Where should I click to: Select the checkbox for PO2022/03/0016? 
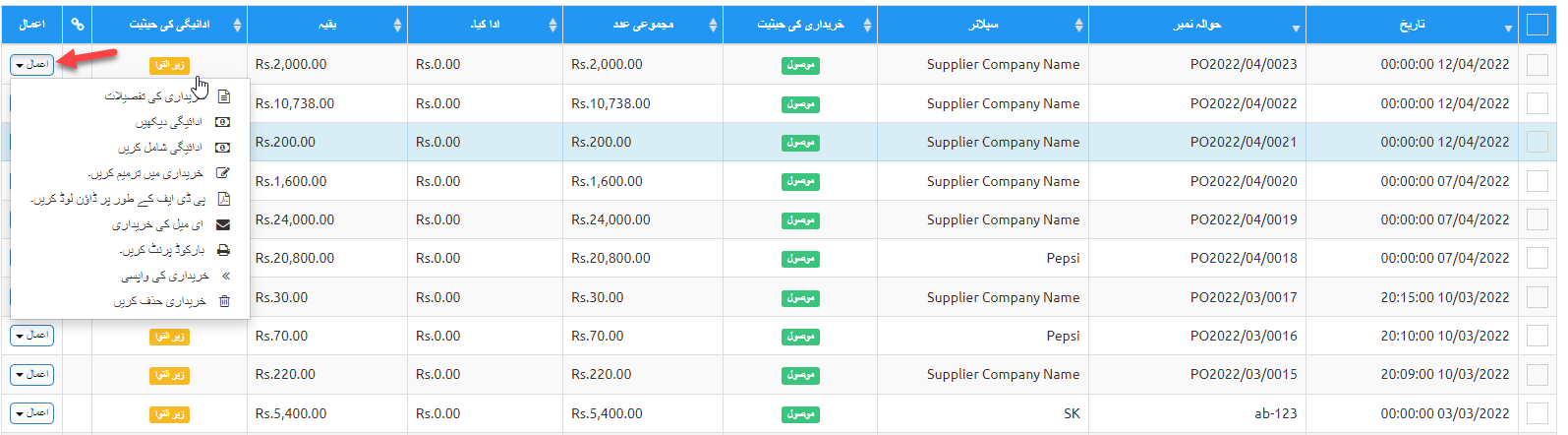tap(1537, 336)
